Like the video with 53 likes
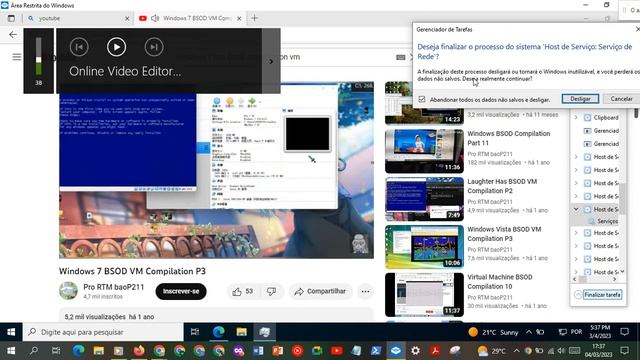The width and height of the screenshot is (640, 360). point(243,291)
